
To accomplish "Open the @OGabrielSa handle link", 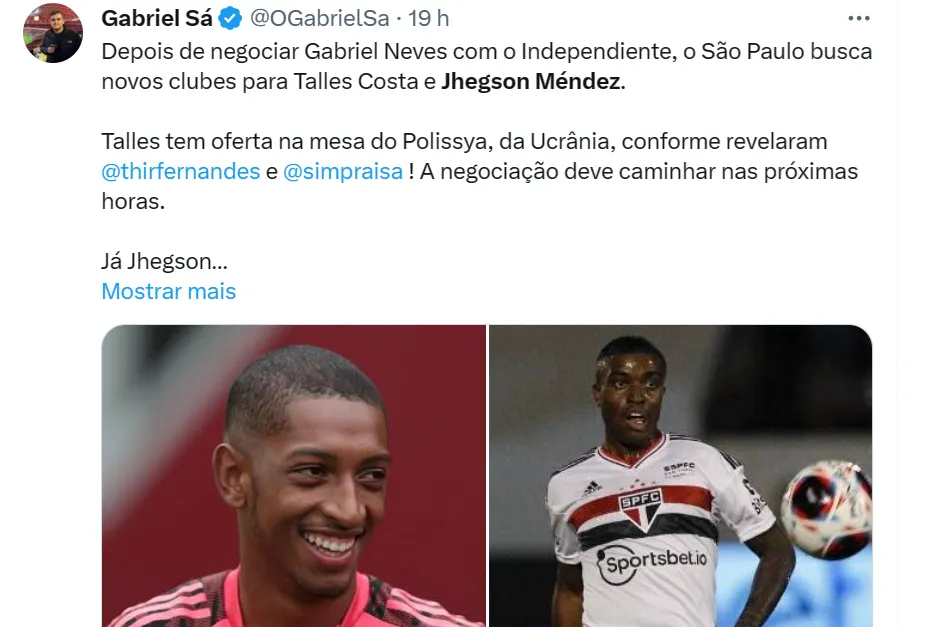I will tap(319, 19).
